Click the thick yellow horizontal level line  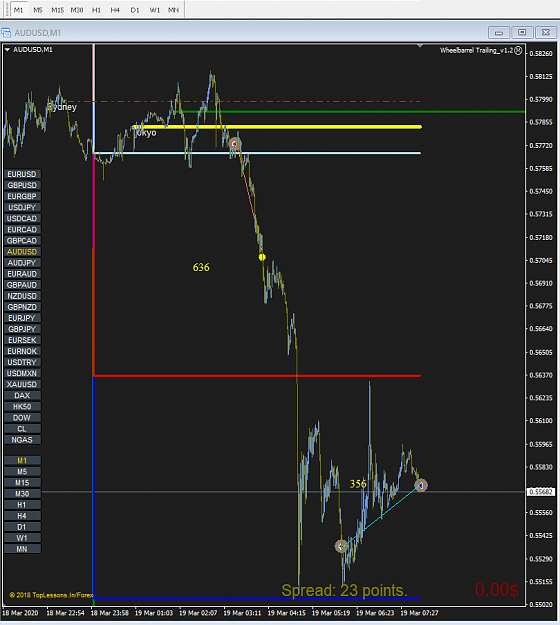(277, 127)
